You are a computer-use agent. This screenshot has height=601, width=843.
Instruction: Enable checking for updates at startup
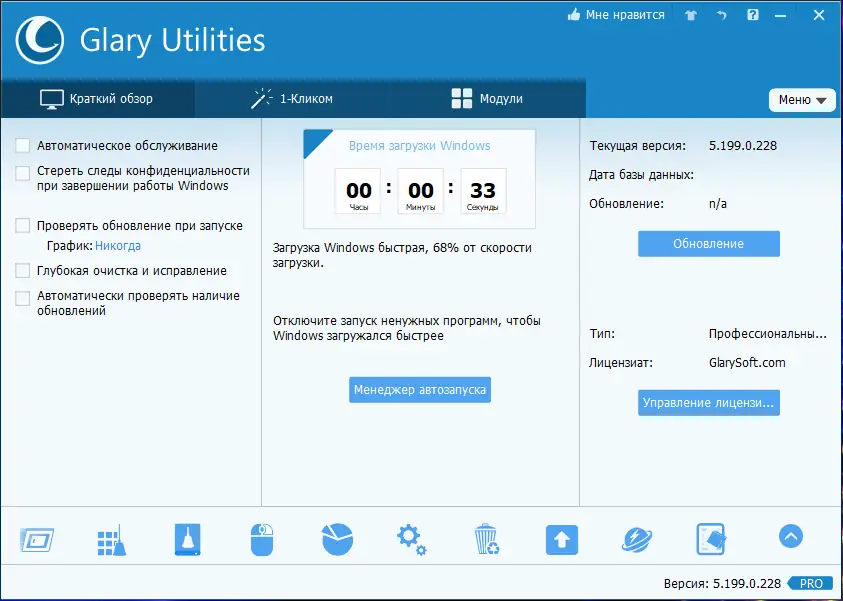pyautogui.click(x=23, y=225)
